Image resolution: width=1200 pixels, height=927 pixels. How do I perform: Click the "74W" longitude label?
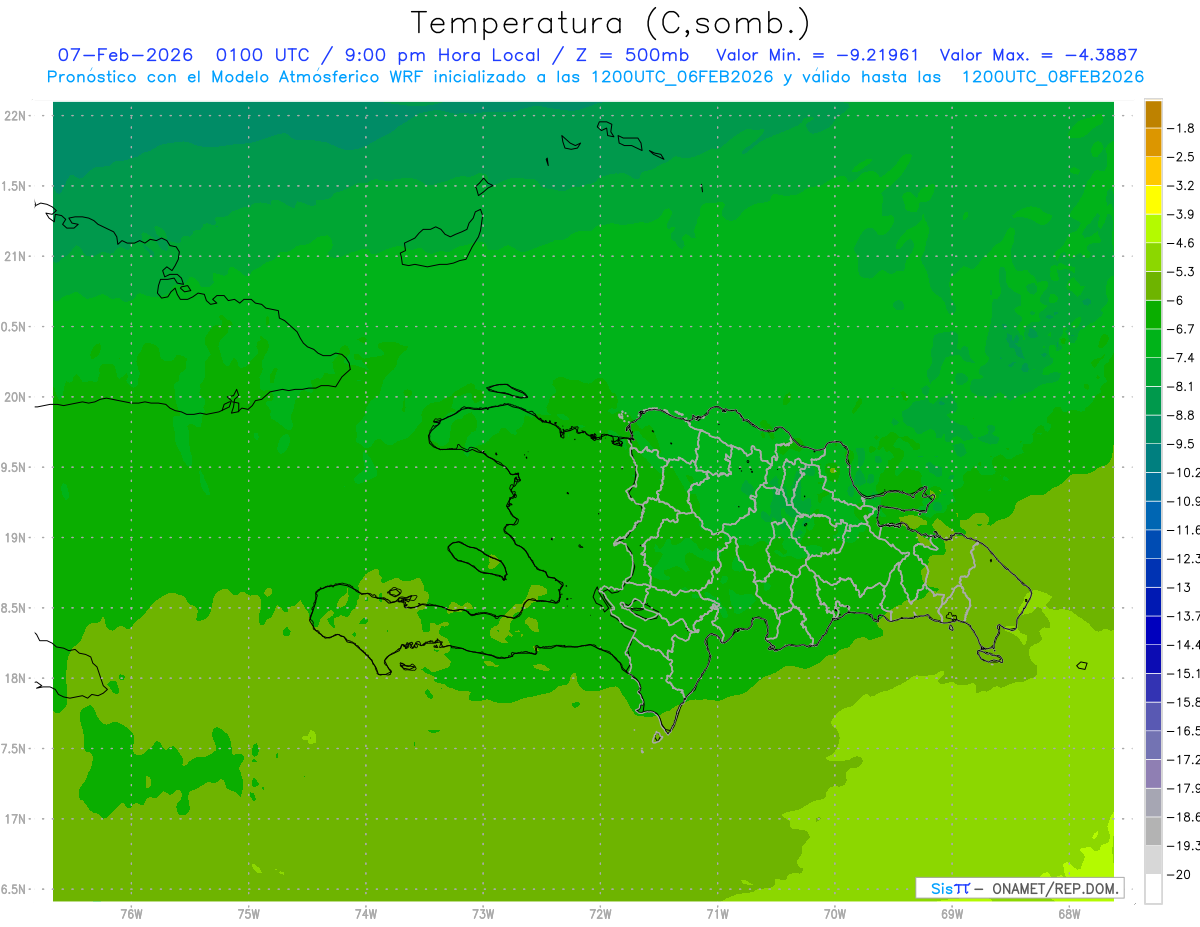366,913
